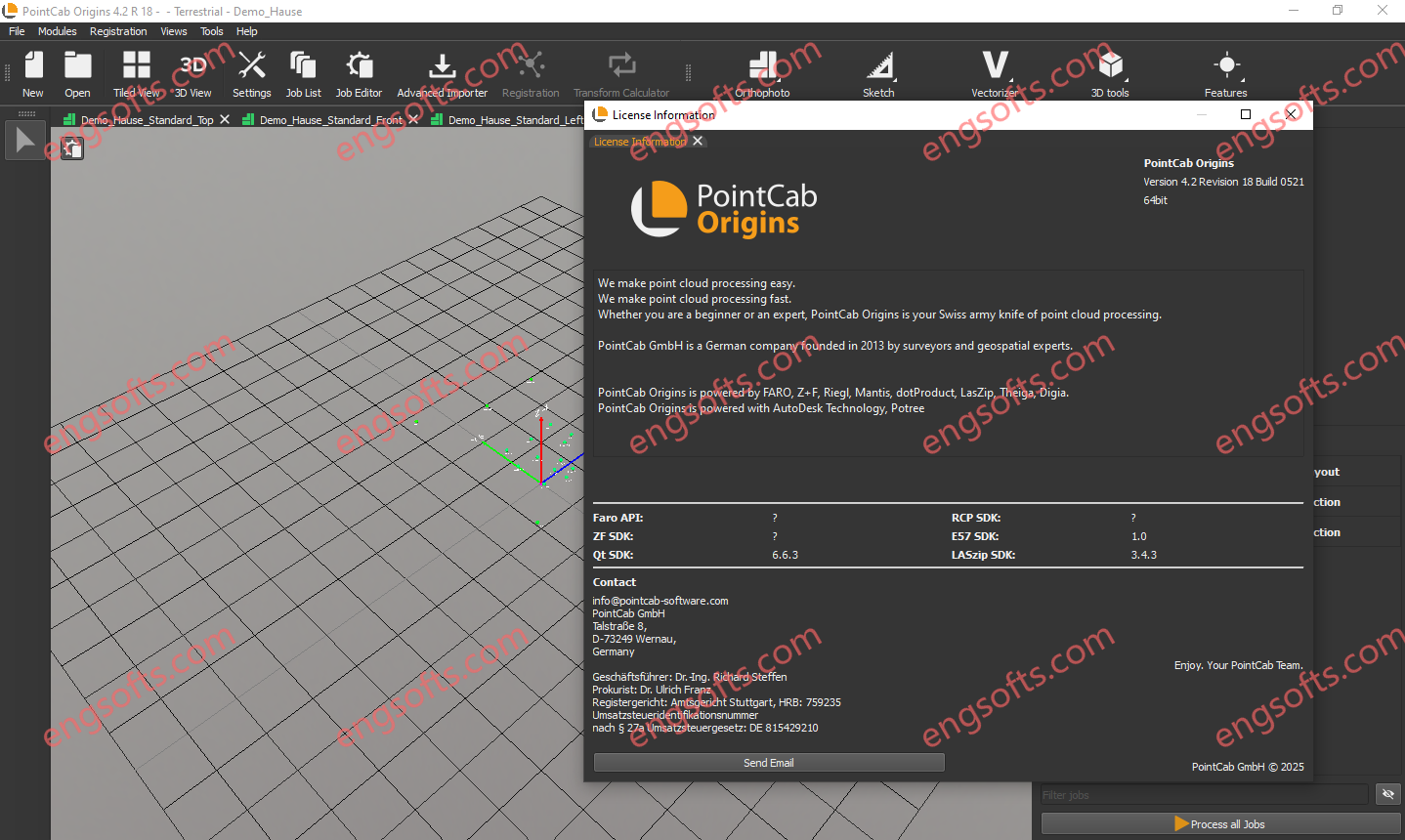
Task: Open the Settings wrench icon
Action: pyautogui.click(x=252, y=73)
